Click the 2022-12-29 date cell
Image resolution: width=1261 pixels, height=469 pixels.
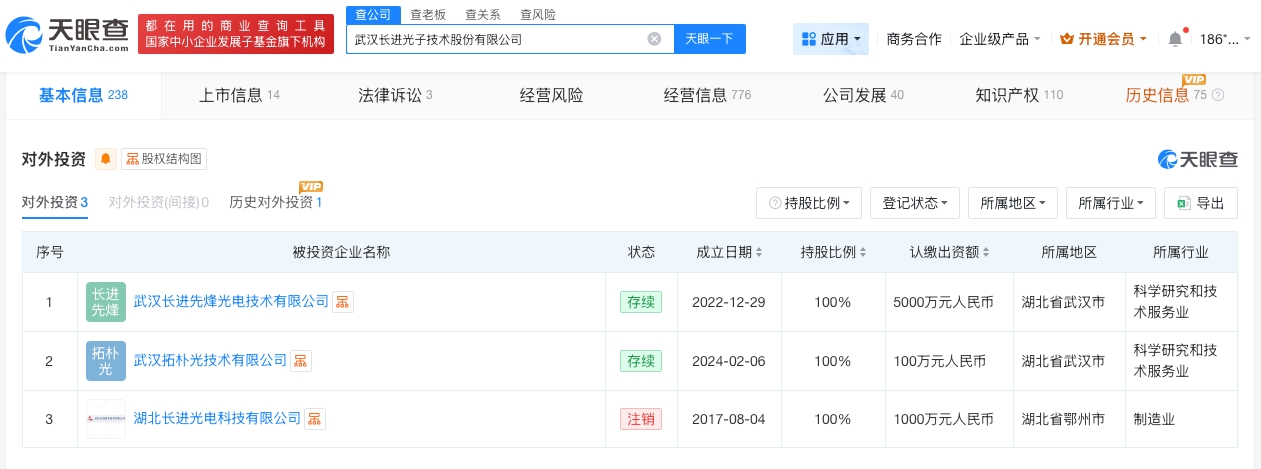pyautogui.click(x=729, y=302)
